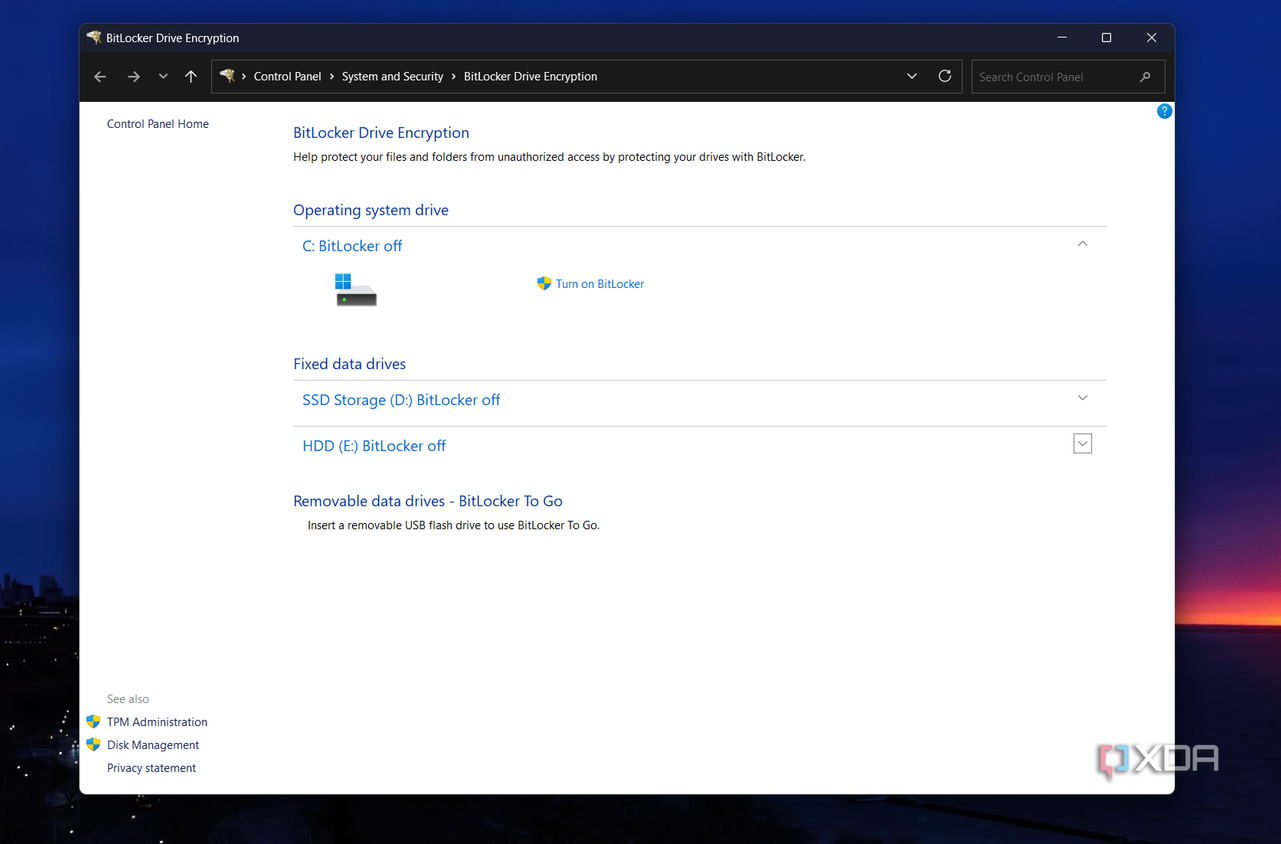Open the Privacy statement link
Image resolution: width=1281 pixels, height=844 pixels.
151,768
